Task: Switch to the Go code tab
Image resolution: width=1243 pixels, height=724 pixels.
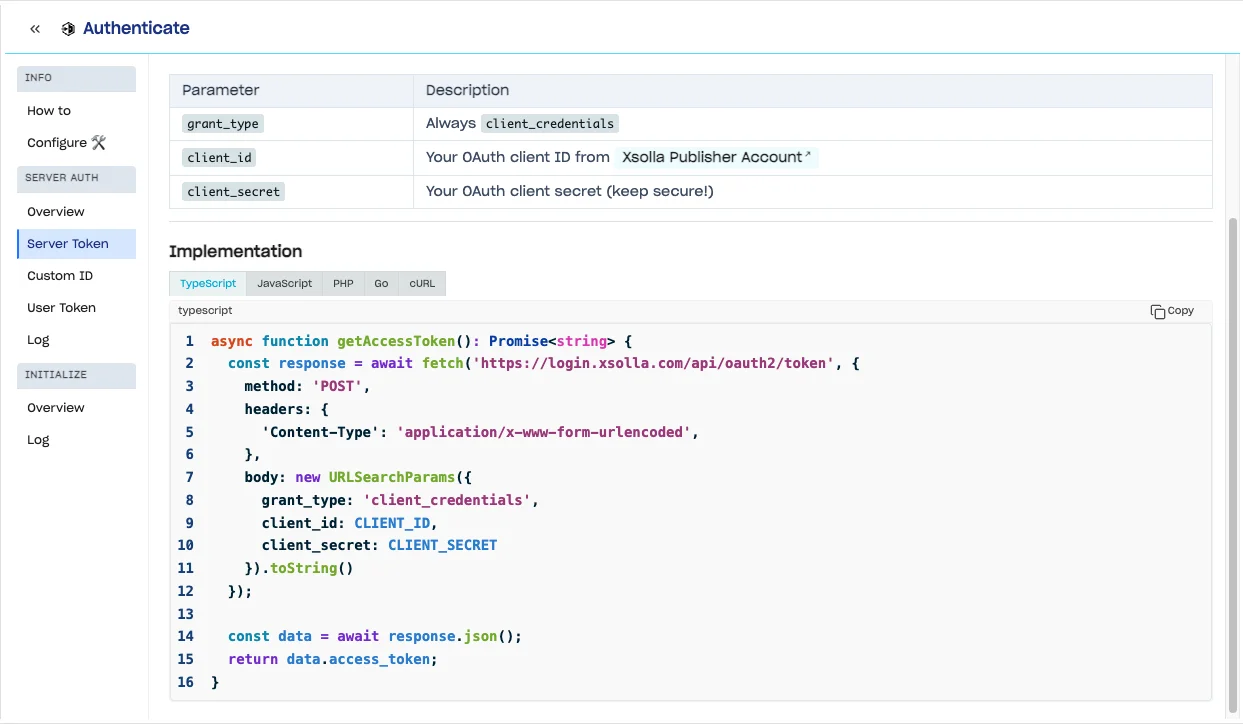Action: (381, 284)
